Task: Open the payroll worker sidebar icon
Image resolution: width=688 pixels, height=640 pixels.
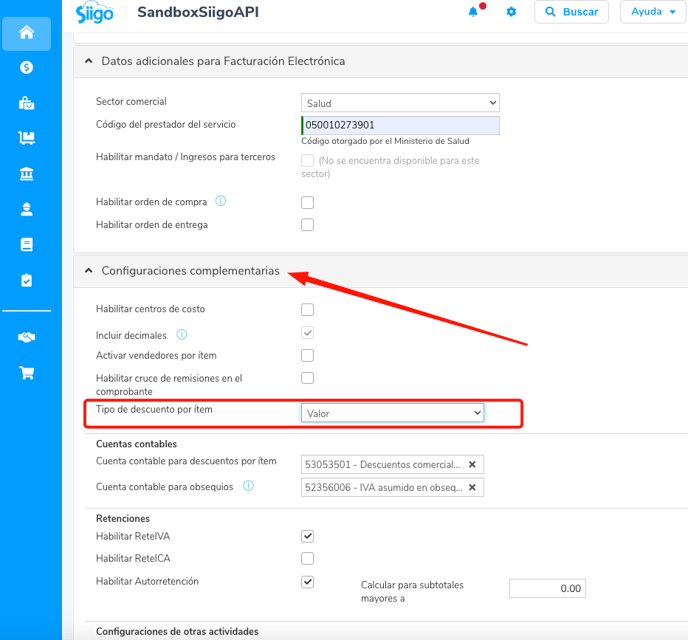Action: (x=26, y=209)
